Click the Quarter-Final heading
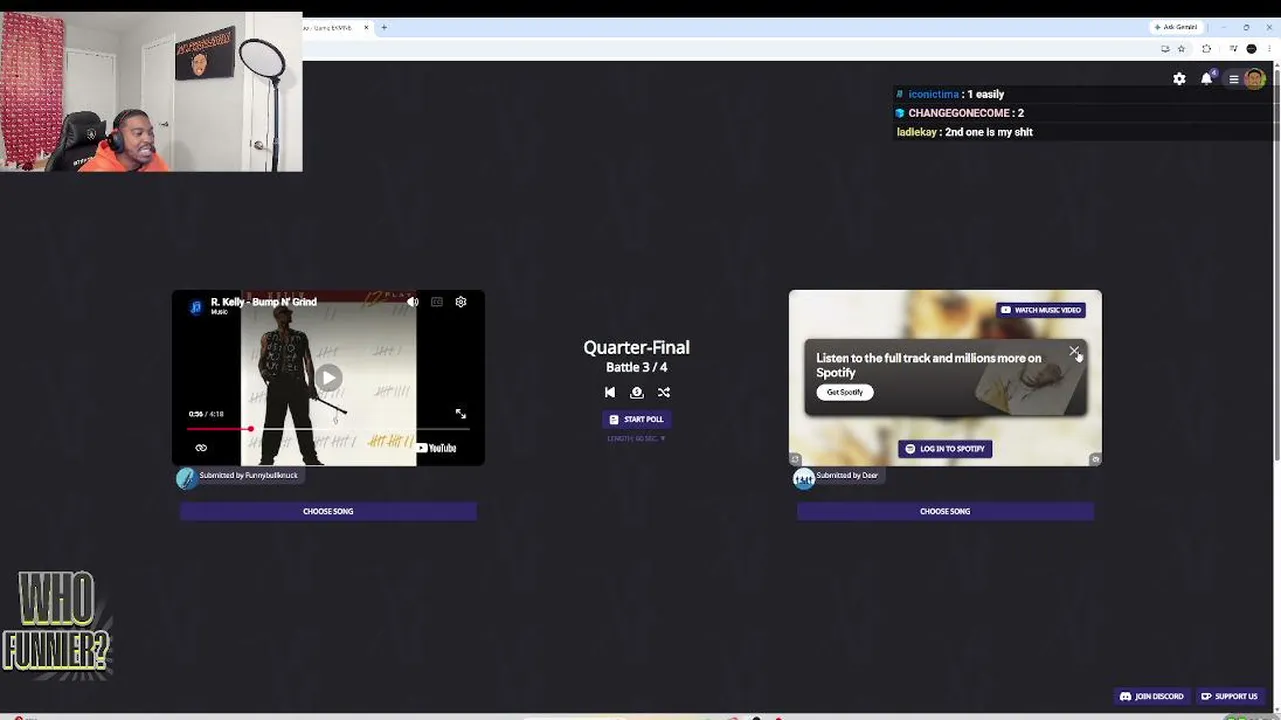Viewport: 1281px width, 720px height. [636, 347]
